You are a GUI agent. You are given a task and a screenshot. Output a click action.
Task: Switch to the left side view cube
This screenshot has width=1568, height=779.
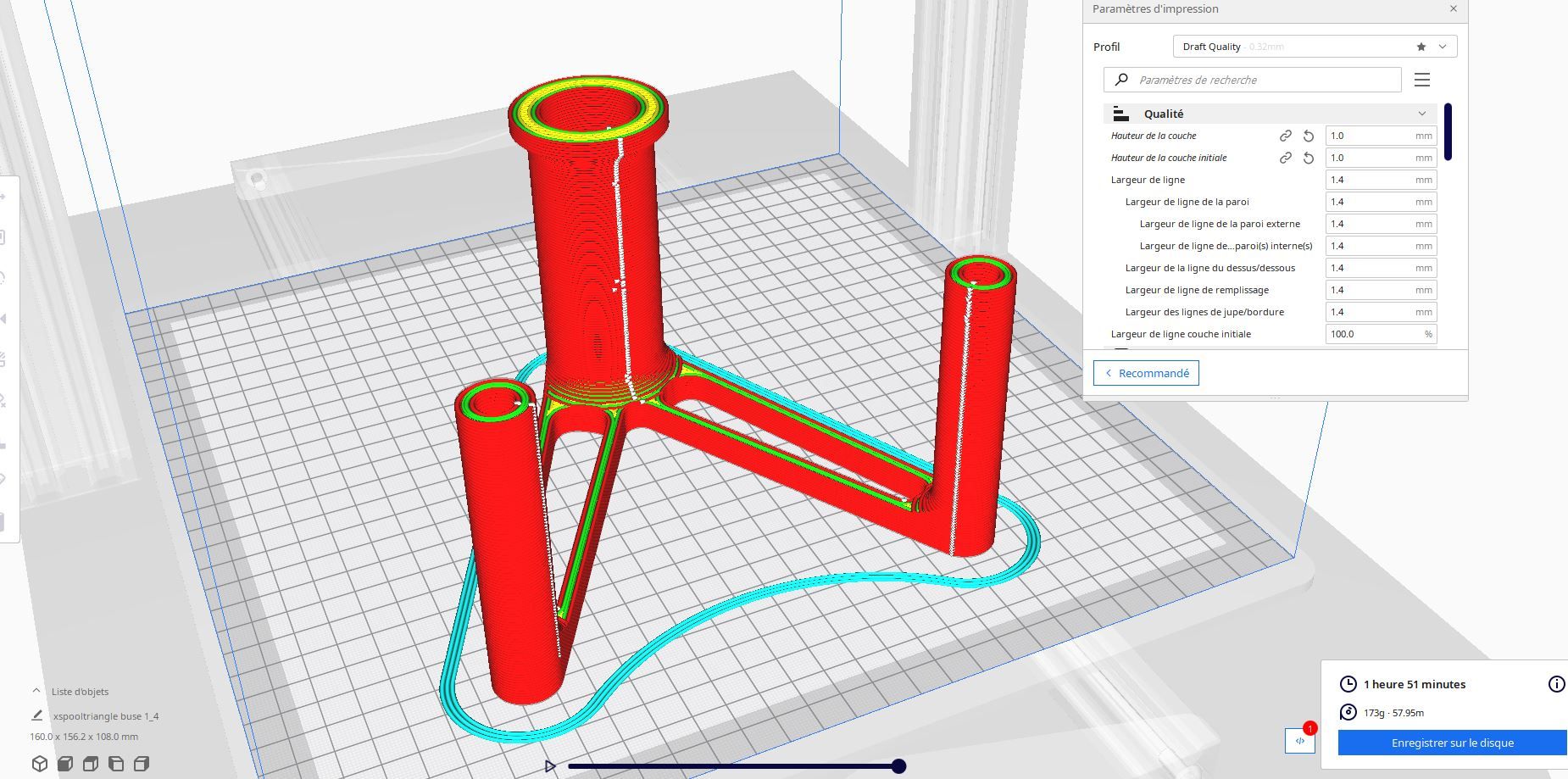tap(116, 764)
